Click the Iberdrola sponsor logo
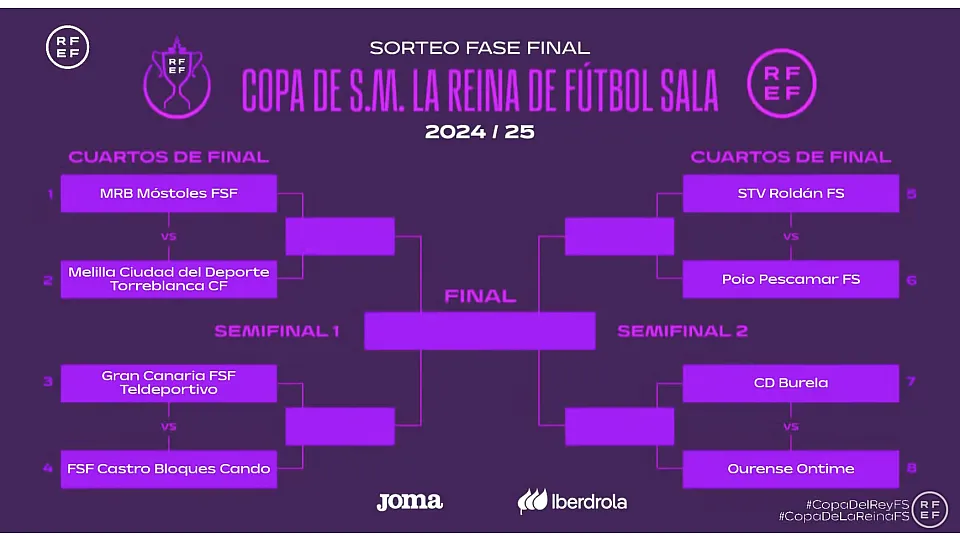 pos(572,501)
